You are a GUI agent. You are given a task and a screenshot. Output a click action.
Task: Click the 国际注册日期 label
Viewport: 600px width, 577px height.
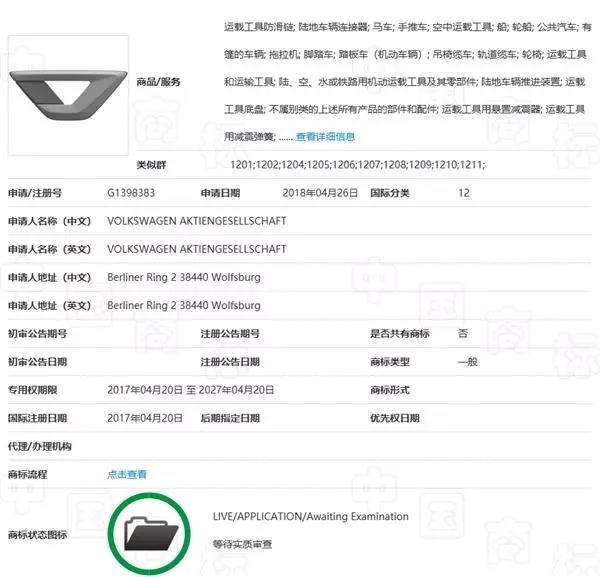[38, 418]
